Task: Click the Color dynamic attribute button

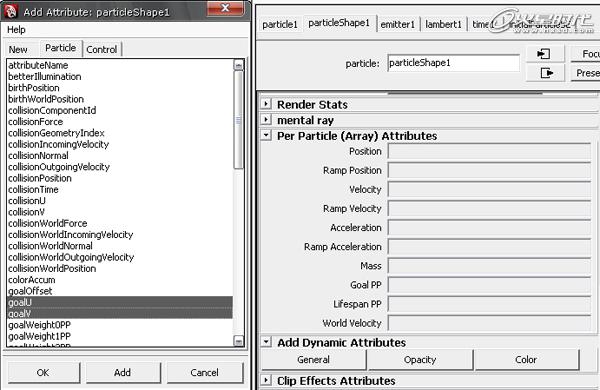Action: pos(526,360)
